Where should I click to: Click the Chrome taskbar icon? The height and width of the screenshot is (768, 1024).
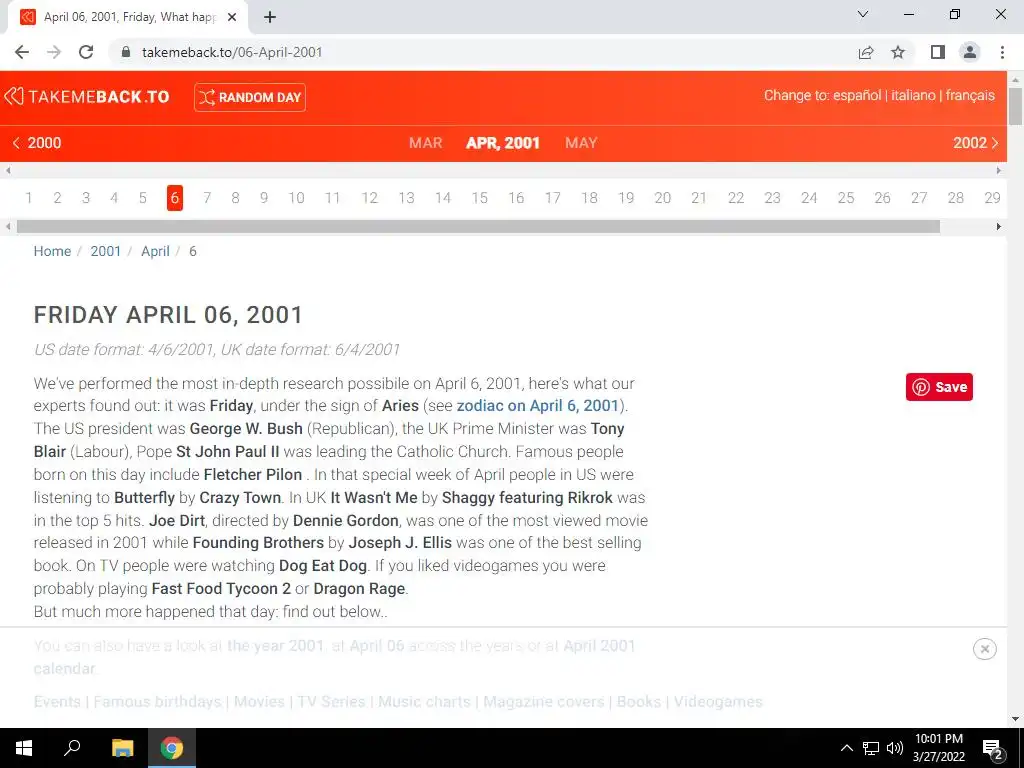[172, 748]
